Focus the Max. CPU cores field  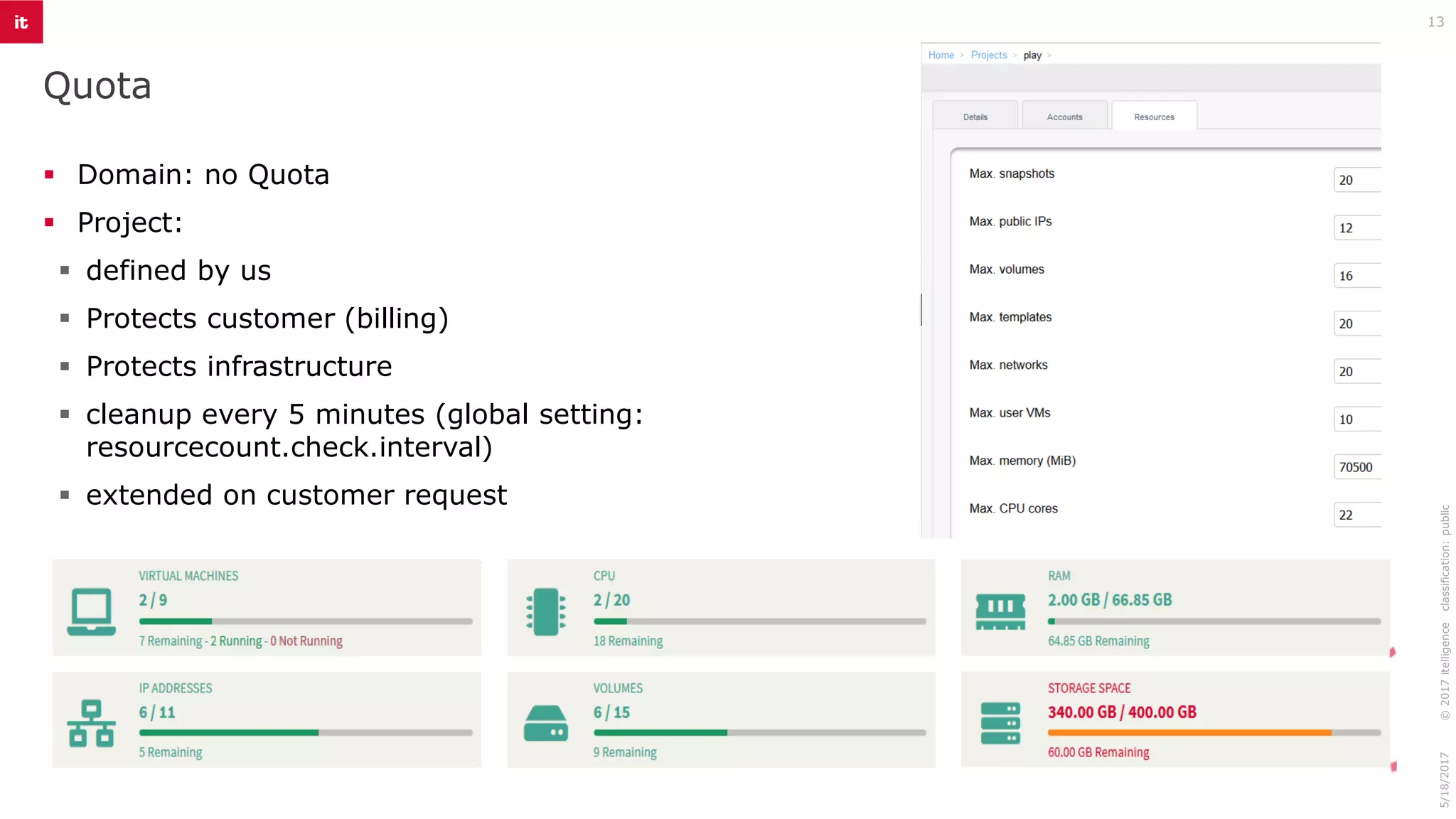tap(1357, 515)
